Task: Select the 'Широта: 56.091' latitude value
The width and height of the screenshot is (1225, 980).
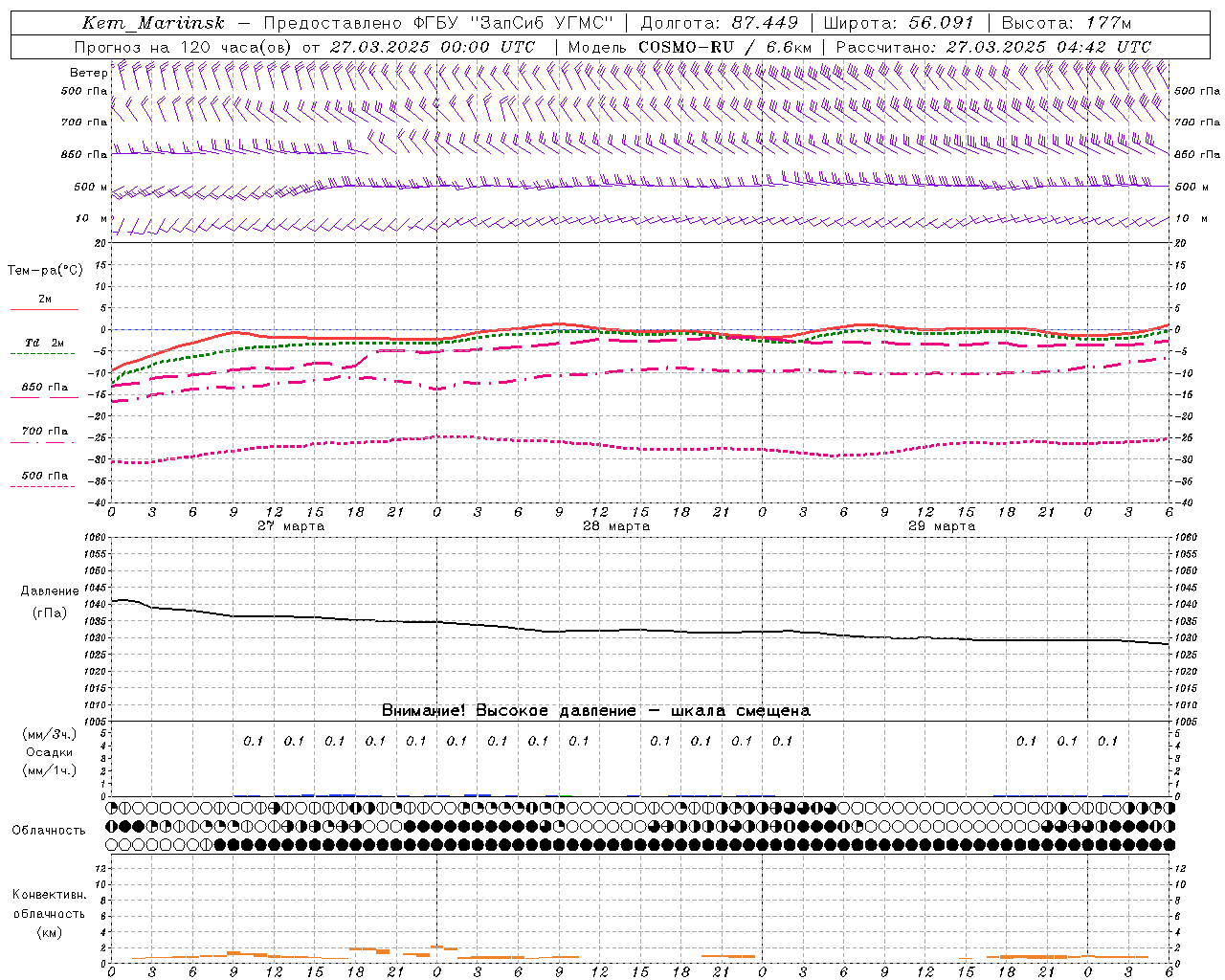Action: point(899,23)
